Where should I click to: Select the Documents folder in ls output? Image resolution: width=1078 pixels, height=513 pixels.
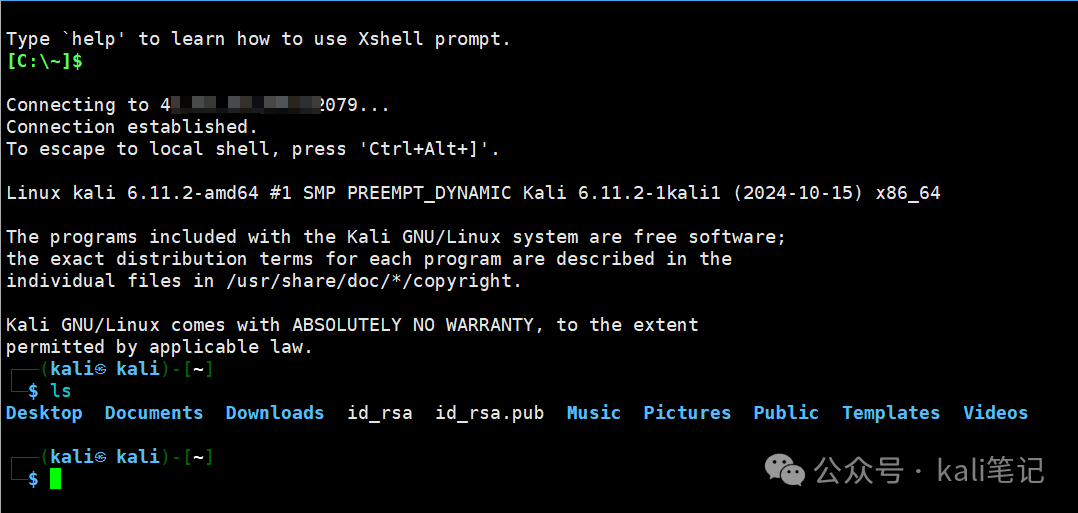click(x=154, y=413)
